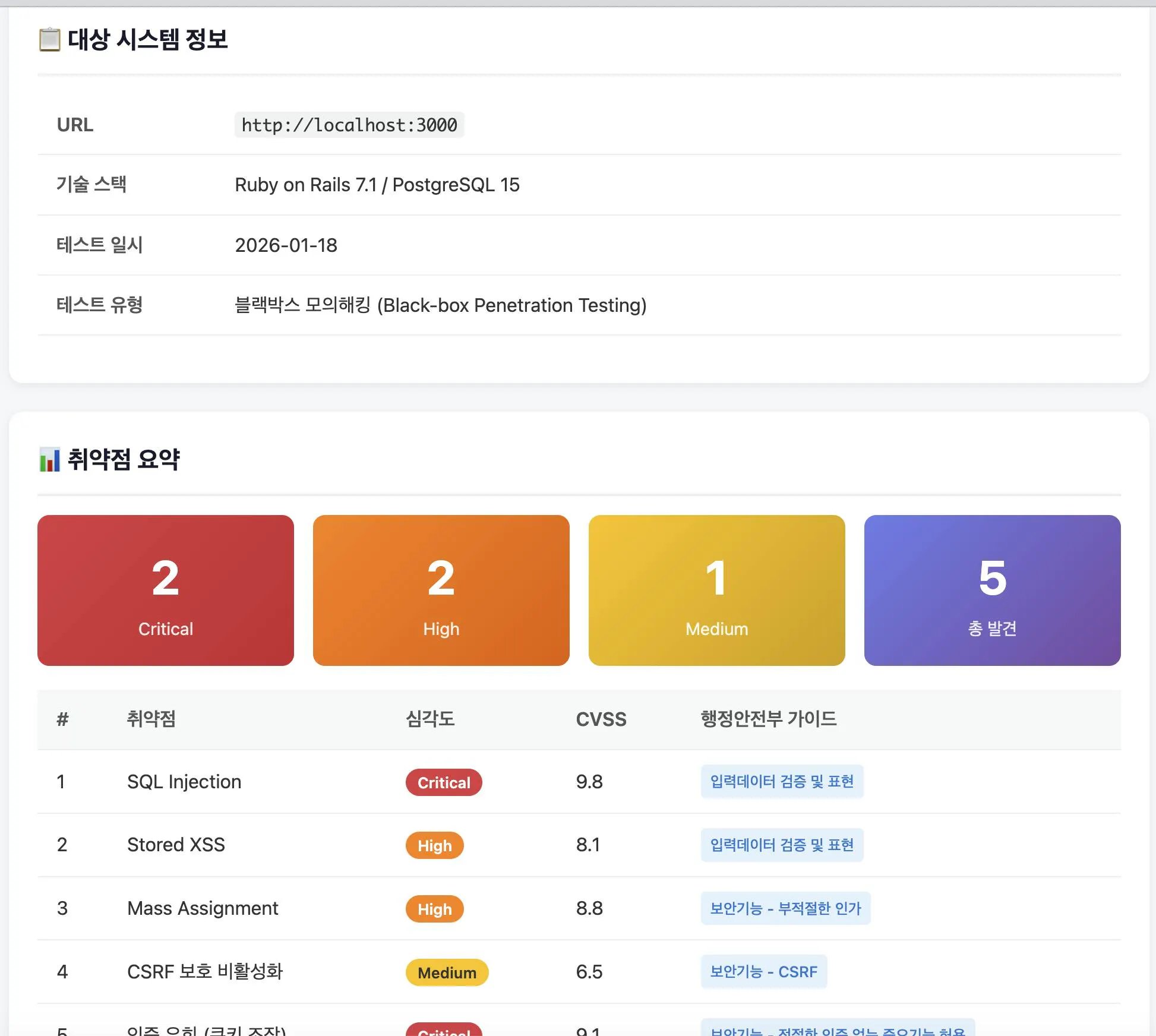
Task: Click the 행정안전부 가이드 column header
Action: tap(768, 719)
